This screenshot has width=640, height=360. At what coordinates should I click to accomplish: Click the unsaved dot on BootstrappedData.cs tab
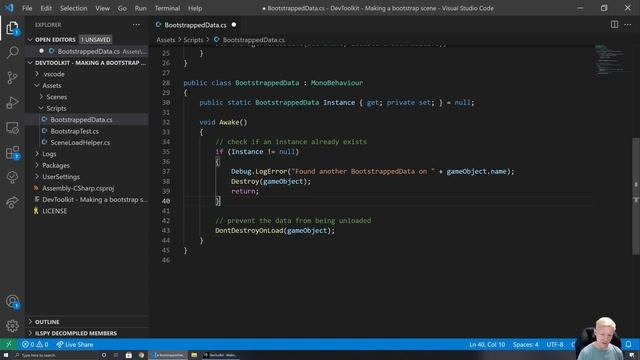[x=234, y=24]
